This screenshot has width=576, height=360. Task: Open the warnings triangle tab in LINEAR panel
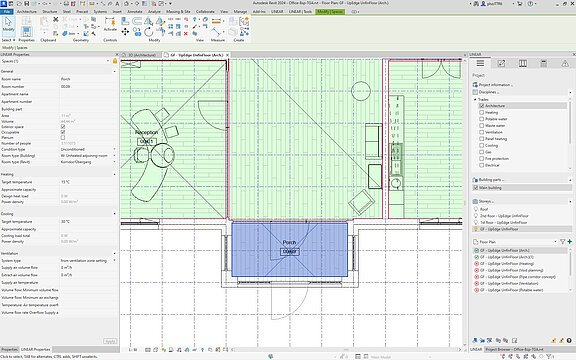(x=565, y=64)
